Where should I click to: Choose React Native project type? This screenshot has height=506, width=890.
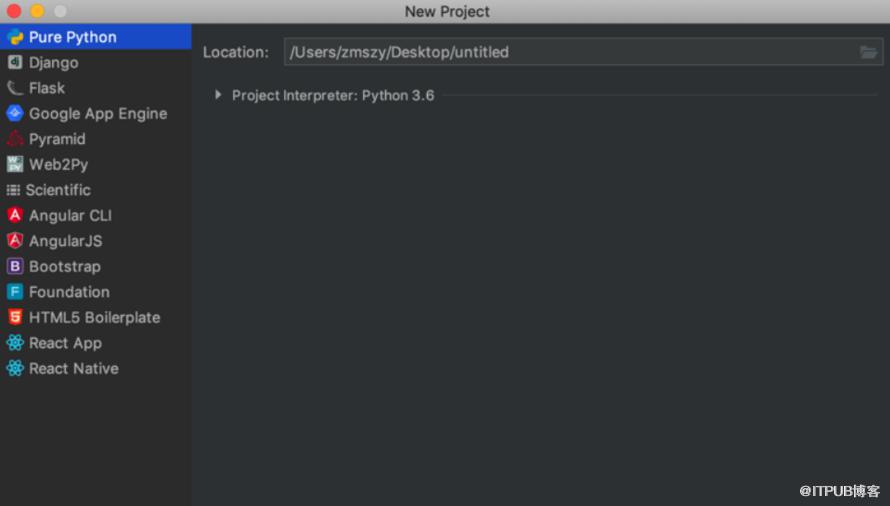pos(96,369)
